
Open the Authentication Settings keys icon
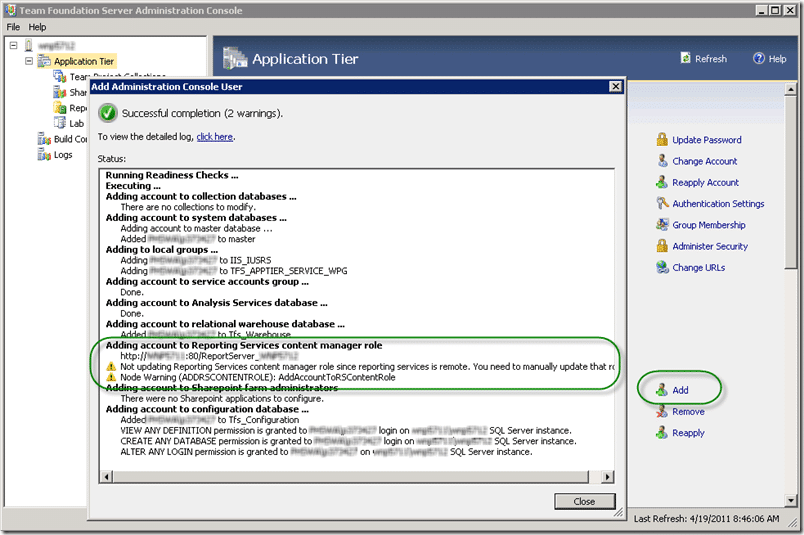662,204
